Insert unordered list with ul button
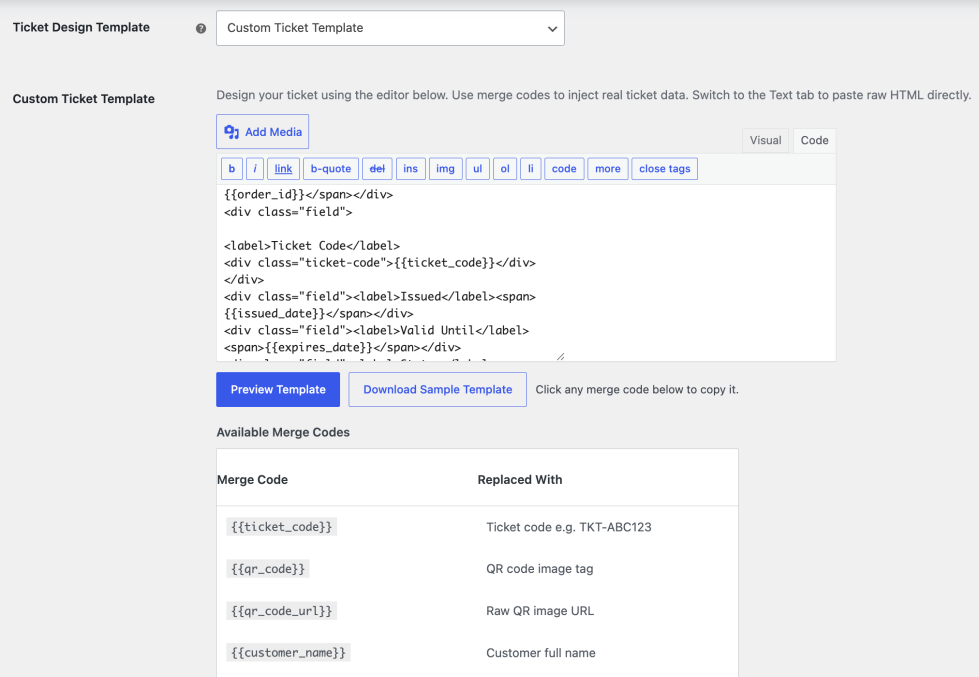 click(x=478, y=169)
